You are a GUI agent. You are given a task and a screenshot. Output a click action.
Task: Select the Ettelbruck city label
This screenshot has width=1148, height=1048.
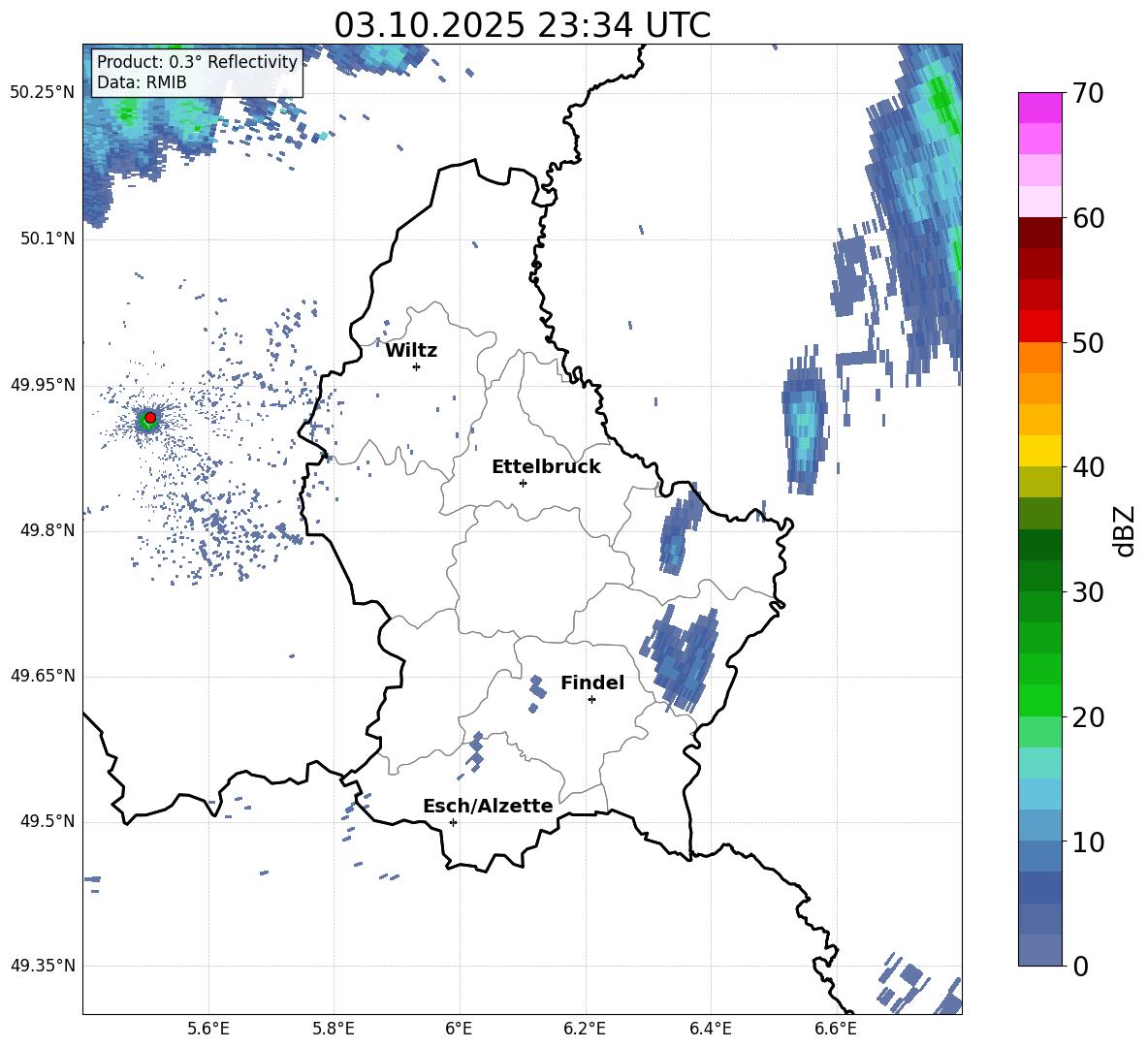tap(546, 467)
